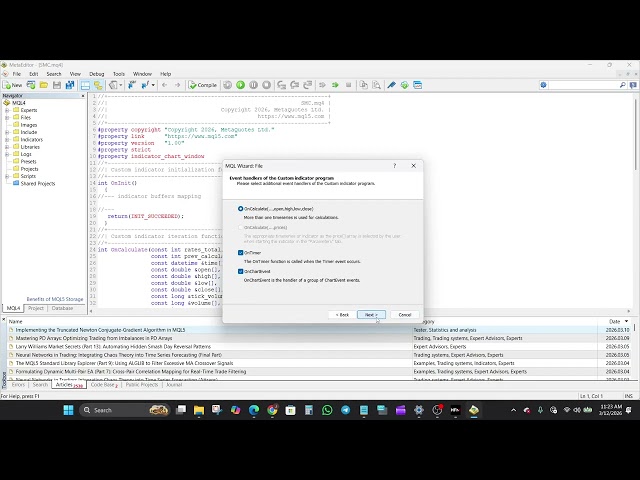The image size is (640, 480).
Task: Click the rightmost window-style toolbar icon
Action: point(418,85)
